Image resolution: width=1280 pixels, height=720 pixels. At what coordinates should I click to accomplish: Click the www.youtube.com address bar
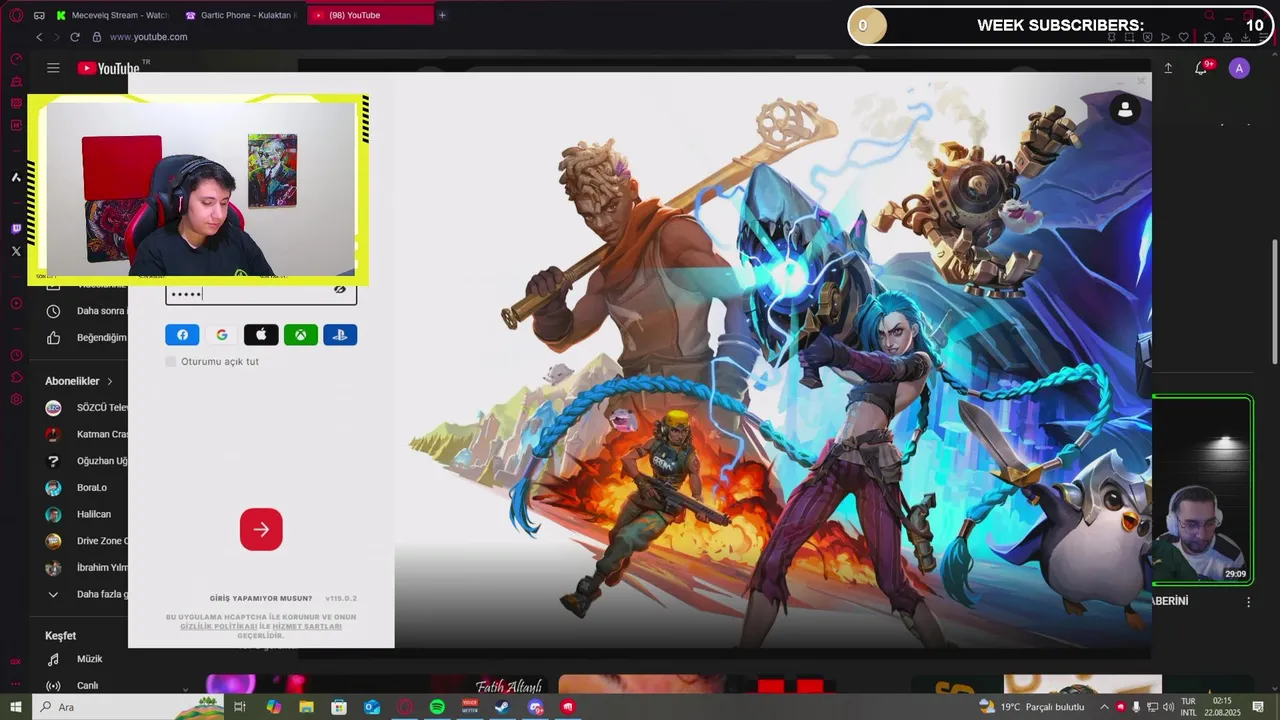[148, 37]
